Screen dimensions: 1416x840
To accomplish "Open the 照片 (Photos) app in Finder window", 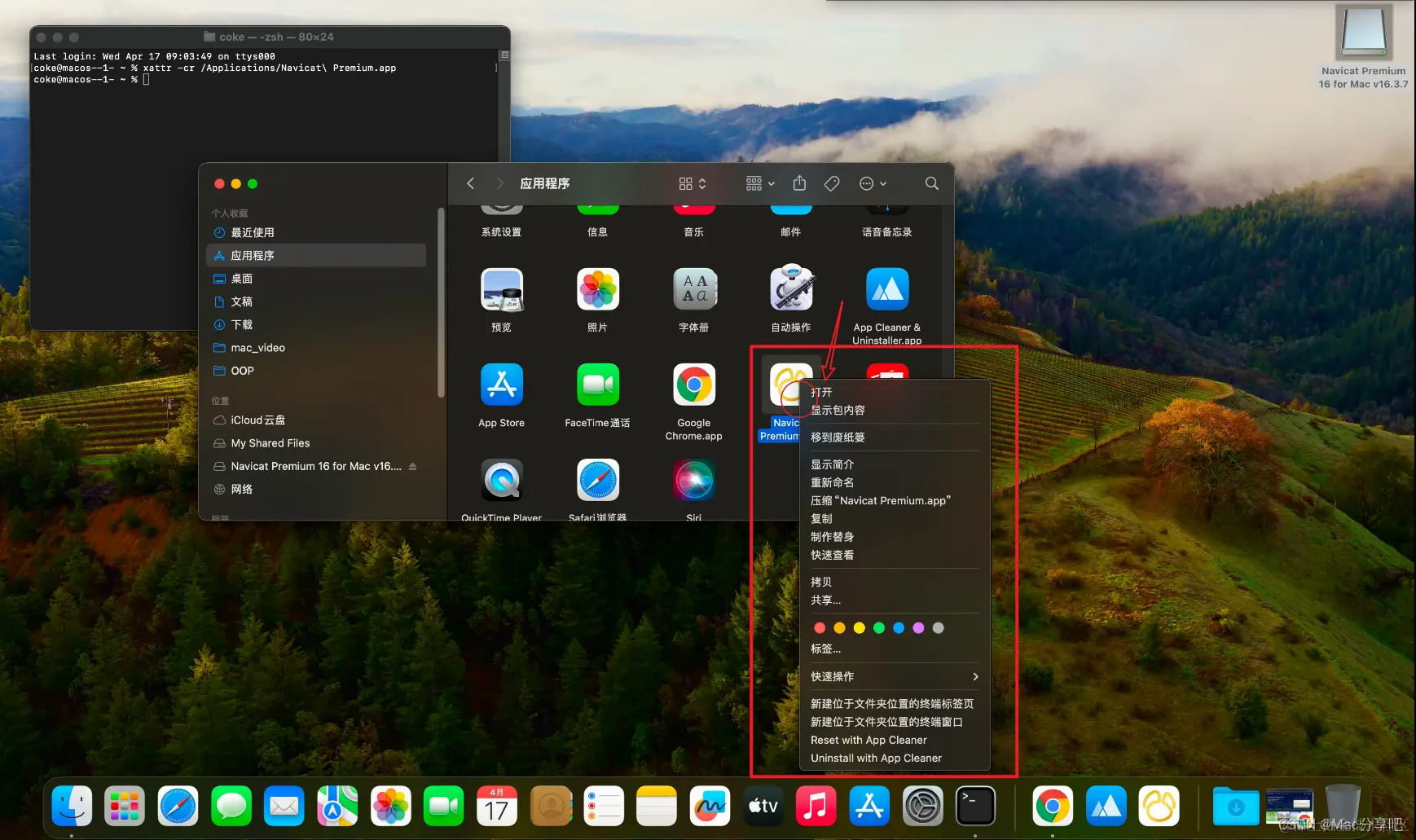I will [598, 290].
